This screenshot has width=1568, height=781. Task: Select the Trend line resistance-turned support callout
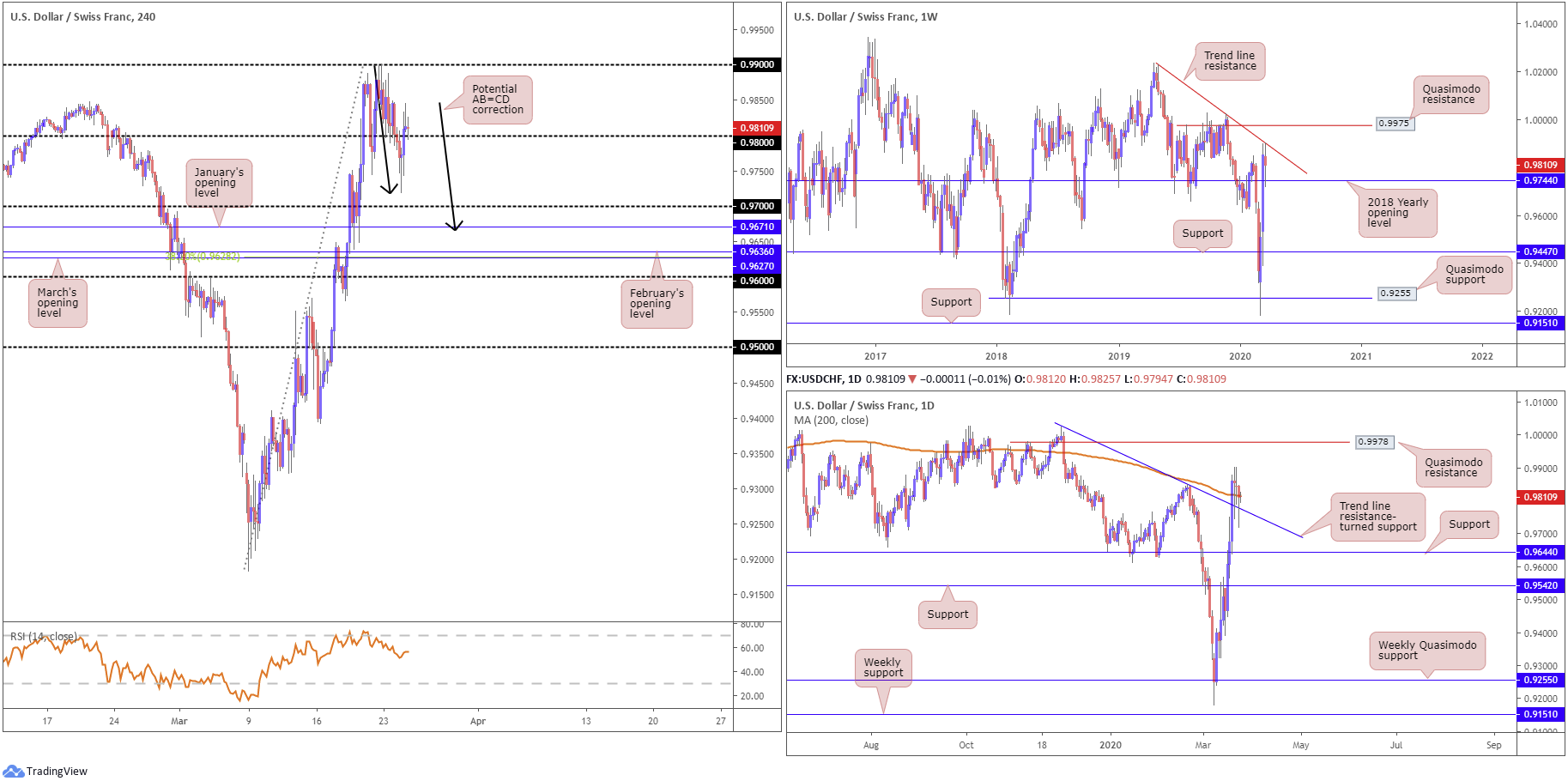pyautogui.click(x=1377, y=517)
